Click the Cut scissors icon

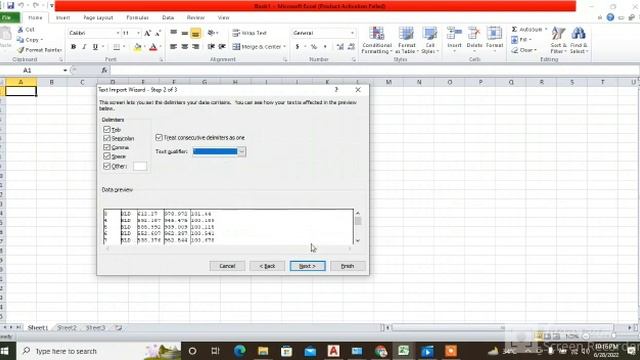pos(20,30)
